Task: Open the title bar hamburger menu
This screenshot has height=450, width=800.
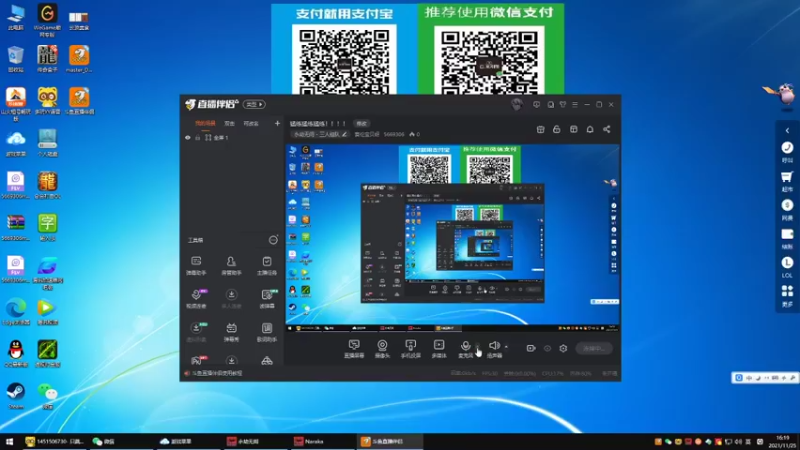Action: click(x=575, y=105)
